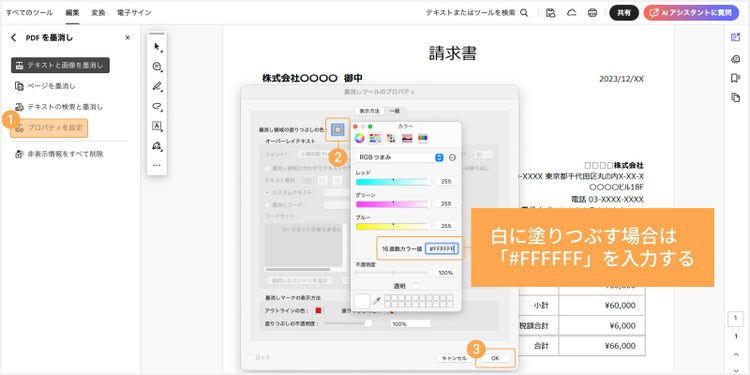Image resolution: width=750 pixels, height=375 pixels.
Task: Adjust the ブルー color slider
Action: point(393,226)
